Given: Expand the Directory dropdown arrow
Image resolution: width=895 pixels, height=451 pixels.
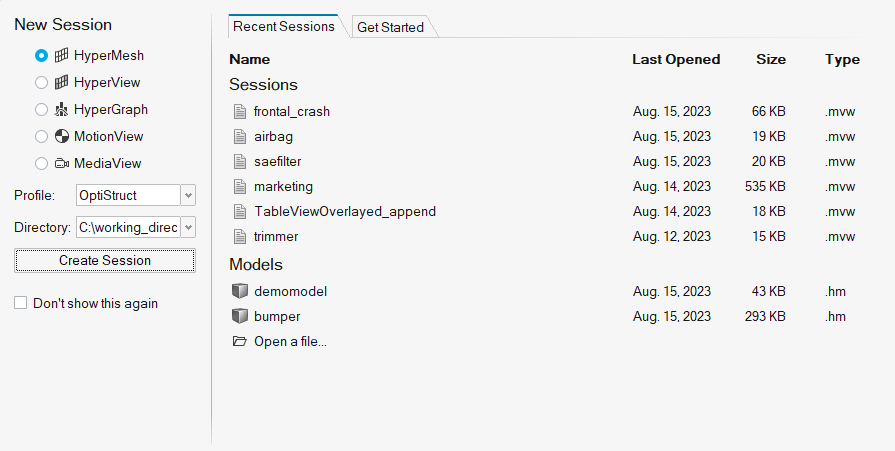Looking at the screenshot, I should [x=188, y=227].
